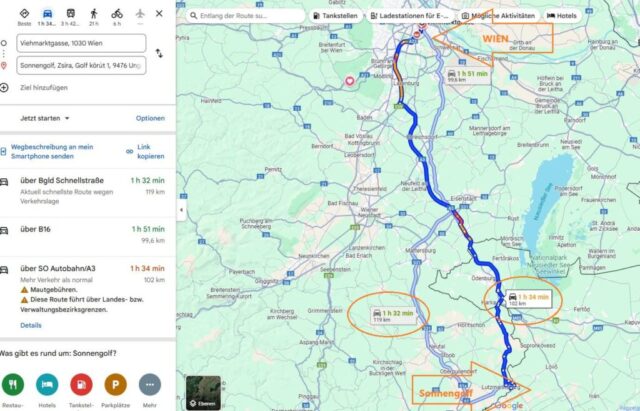Choose the walking travel mode

(94, 13)
